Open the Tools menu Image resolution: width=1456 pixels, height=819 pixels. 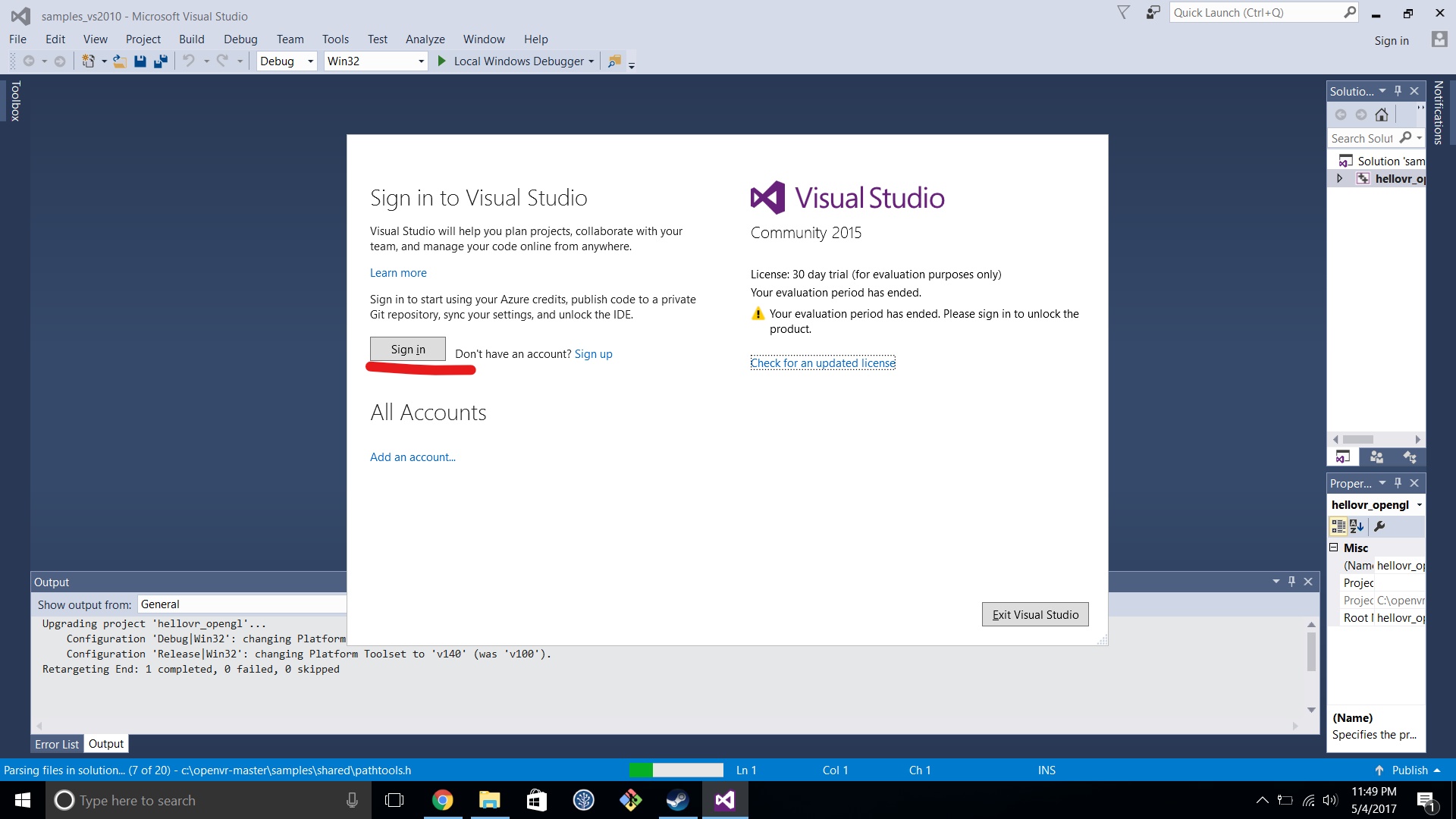coord(335,39)
